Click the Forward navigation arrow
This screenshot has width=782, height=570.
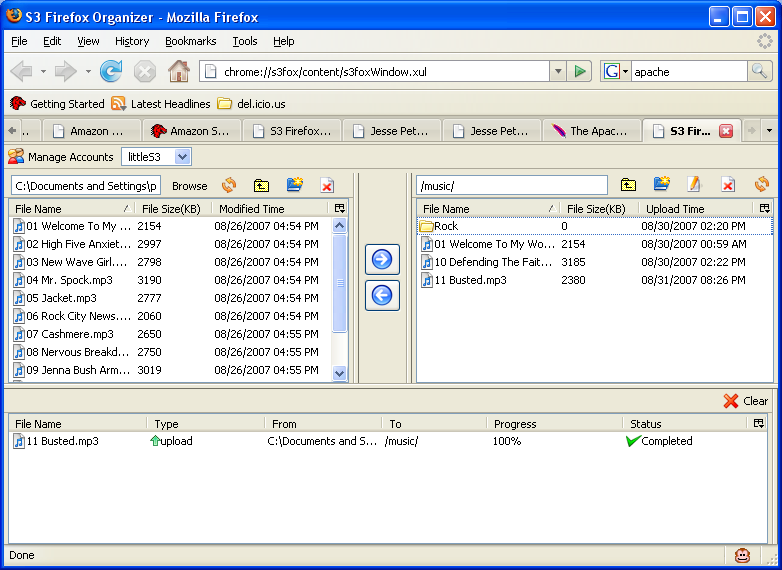point(65,72)
